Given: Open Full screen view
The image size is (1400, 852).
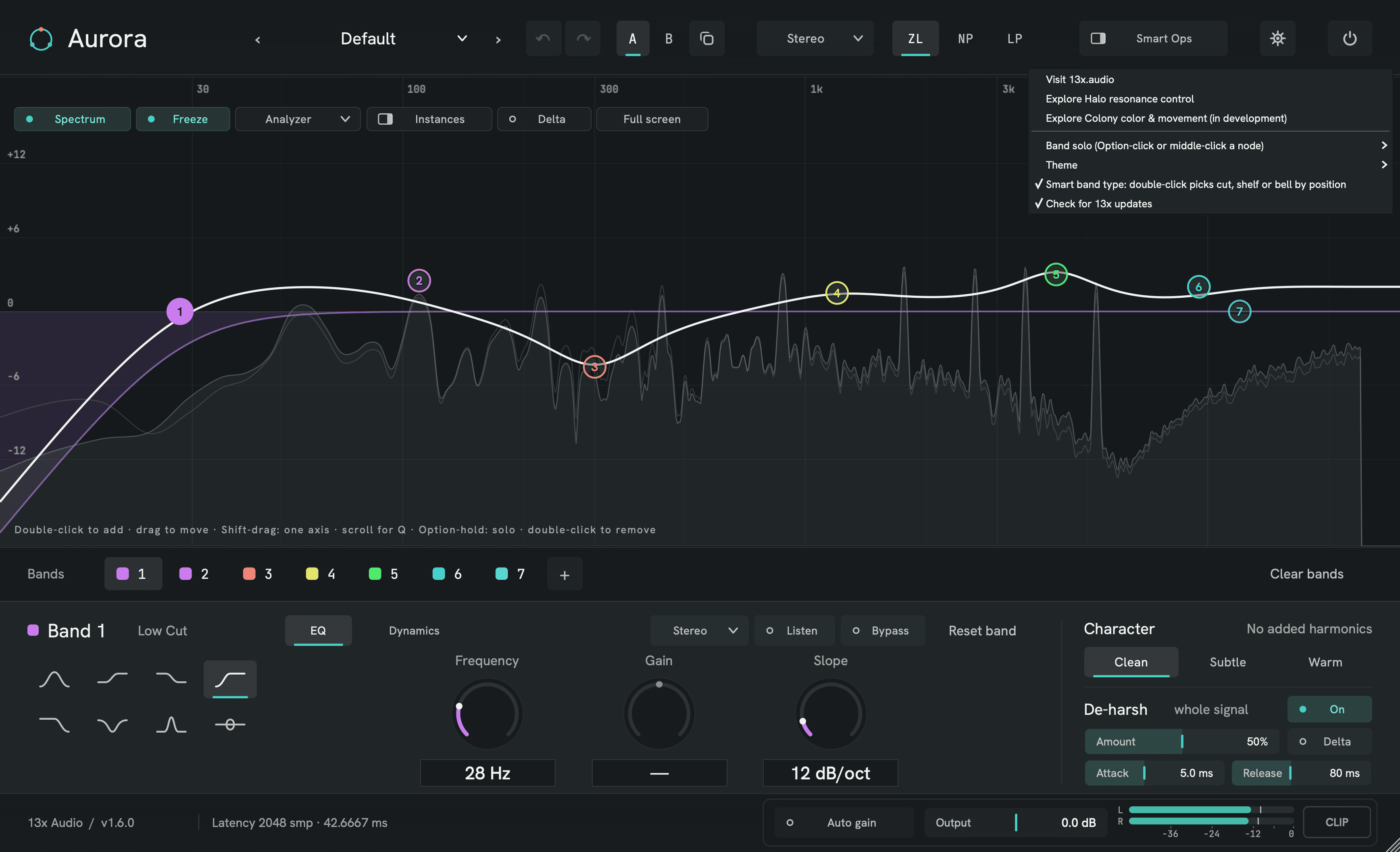Looking at the screenshot, I should coord(652,119).
